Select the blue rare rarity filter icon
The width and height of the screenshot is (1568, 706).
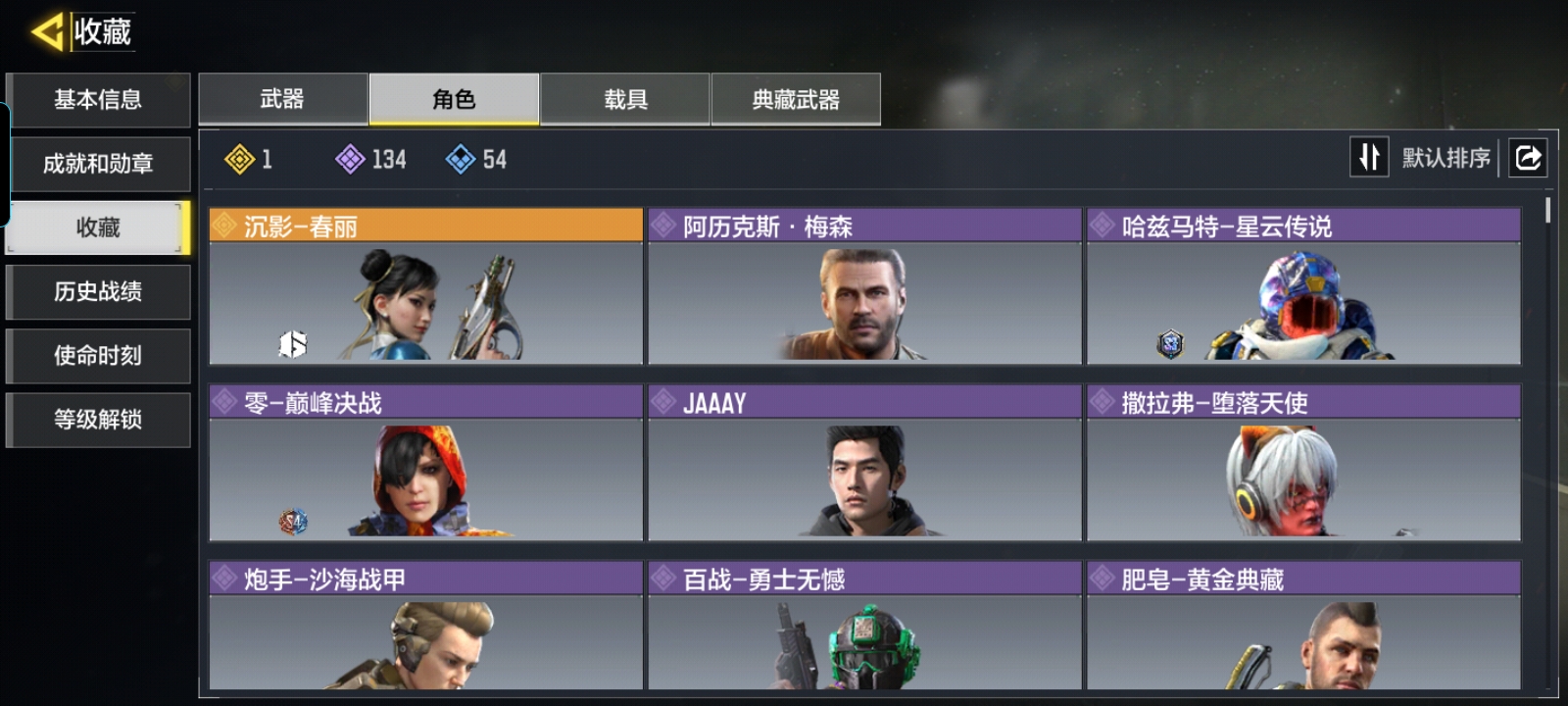[x=461, y=159]
